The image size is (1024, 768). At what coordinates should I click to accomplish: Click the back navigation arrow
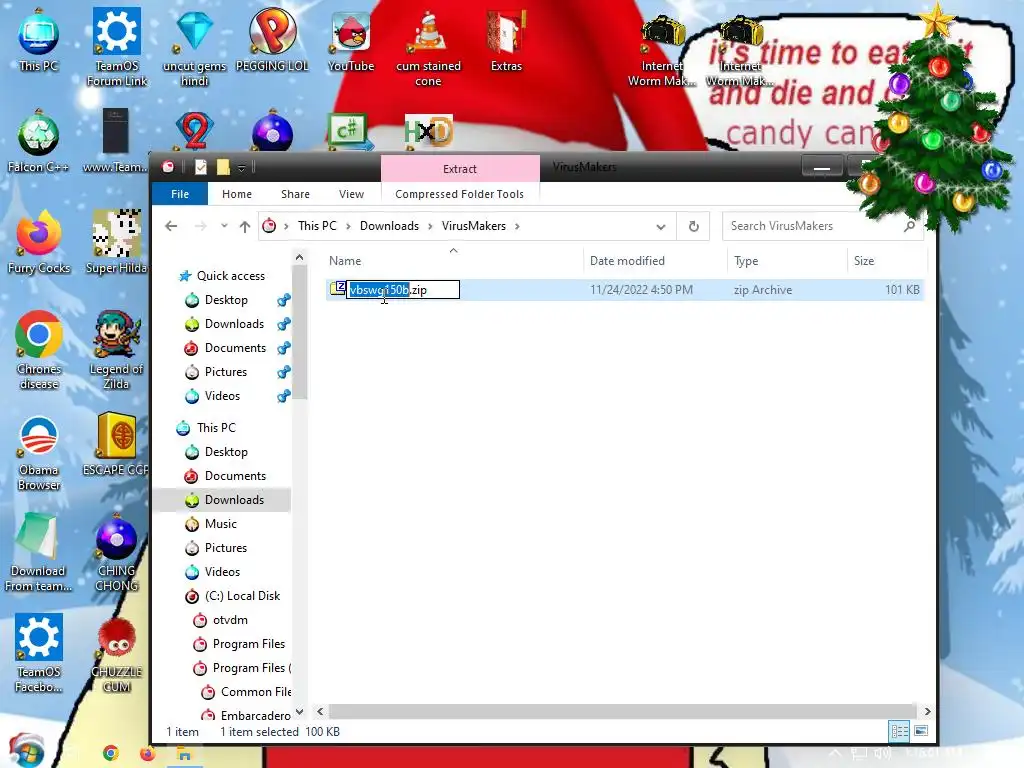pyautogui.click(x=171, y=226)
